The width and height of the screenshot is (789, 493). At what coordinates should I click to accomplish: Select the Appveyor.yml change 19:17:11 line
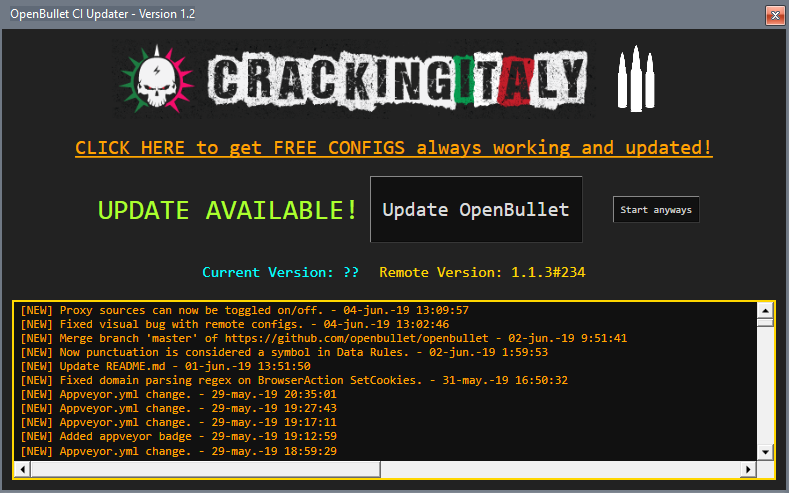click(x=178, y=423)
